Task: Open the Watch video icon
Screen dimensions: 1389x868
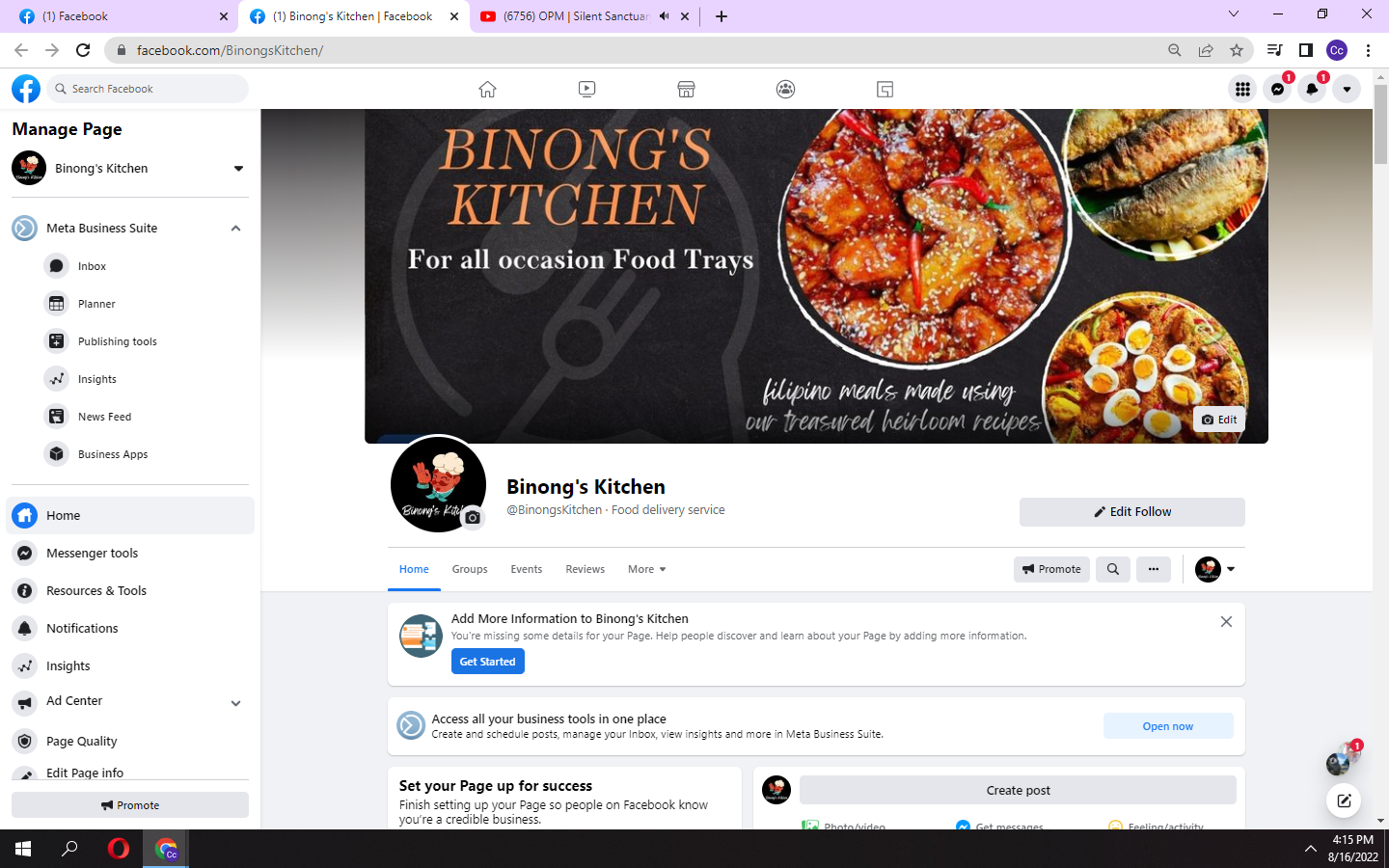Action: click(586, 89)
